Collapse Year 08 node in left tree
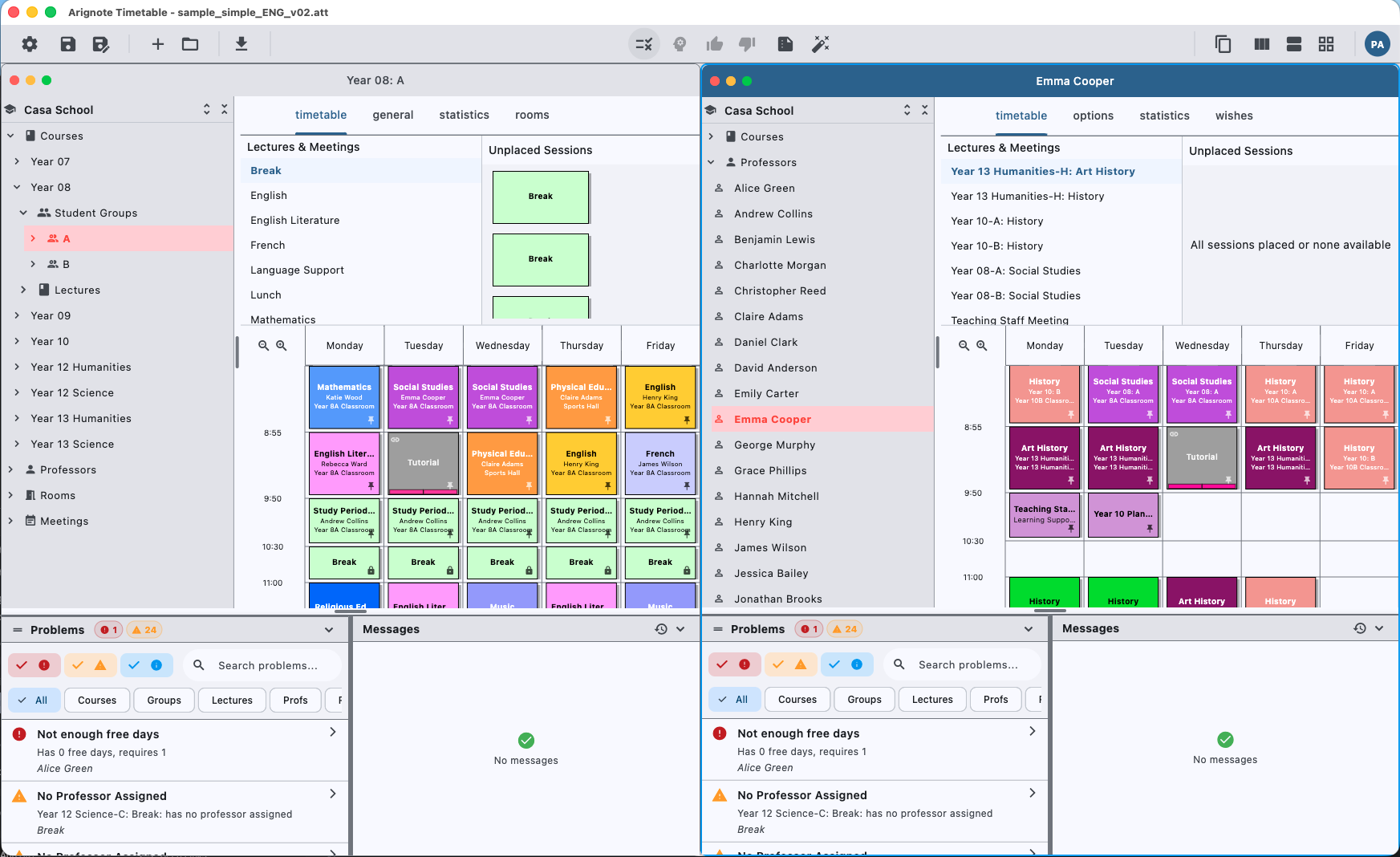 (x=17, y=187)
